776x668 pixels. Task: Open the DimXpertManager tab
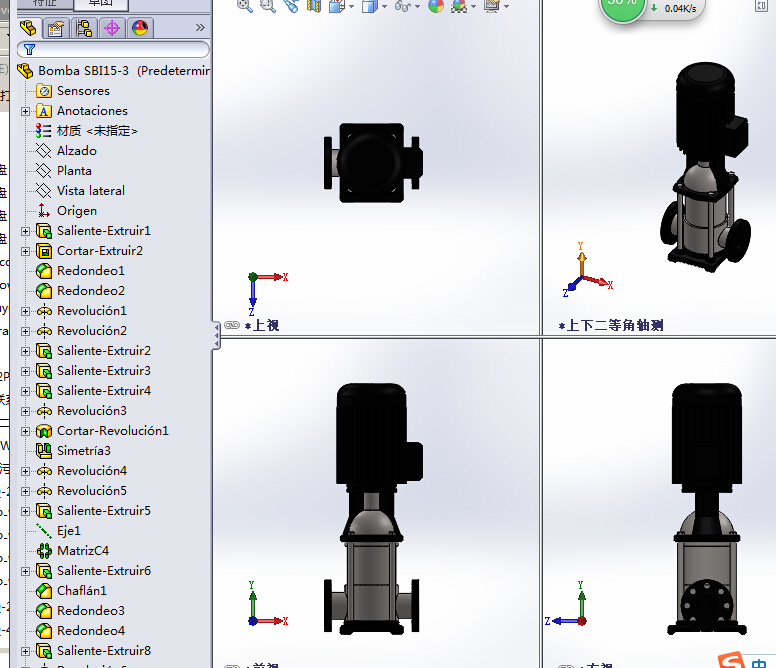click(x=112, y=28)
